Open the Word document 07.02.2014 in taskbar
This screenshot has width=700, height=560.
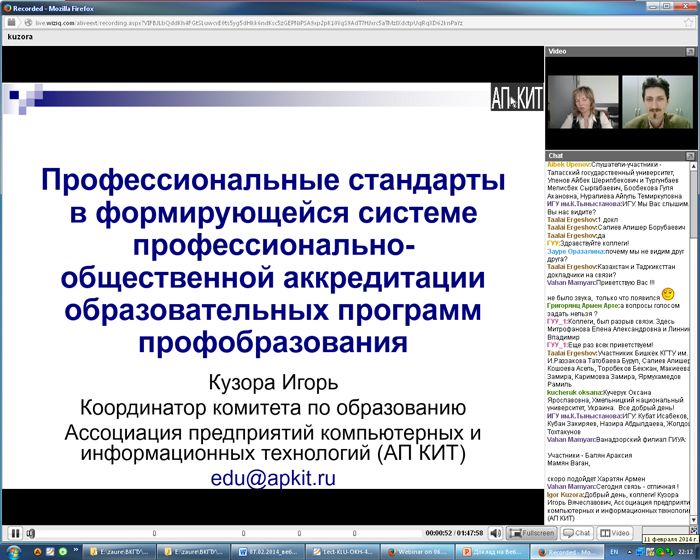click(269, 552)
